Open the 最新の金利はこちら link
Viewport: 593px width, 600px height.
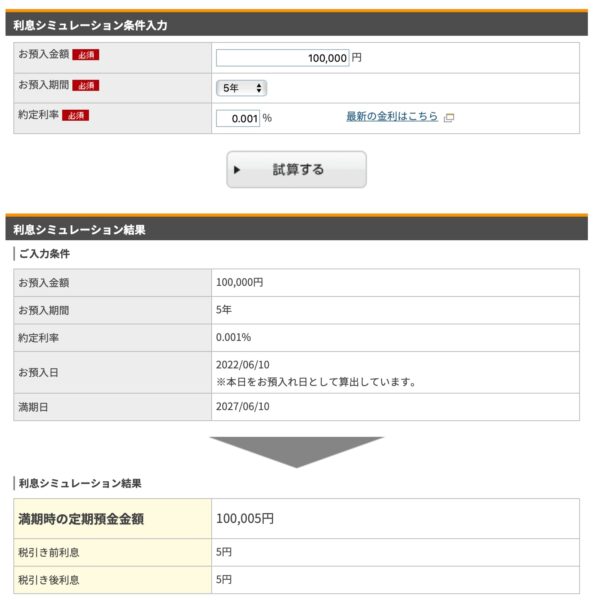click(392, 116)
